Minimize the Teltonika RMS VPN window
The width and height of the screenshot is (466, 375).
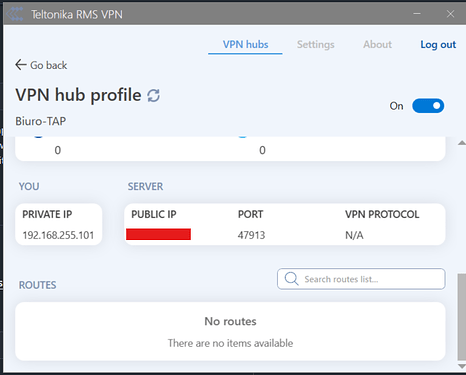pyautogui.click(x=417, y=14)
